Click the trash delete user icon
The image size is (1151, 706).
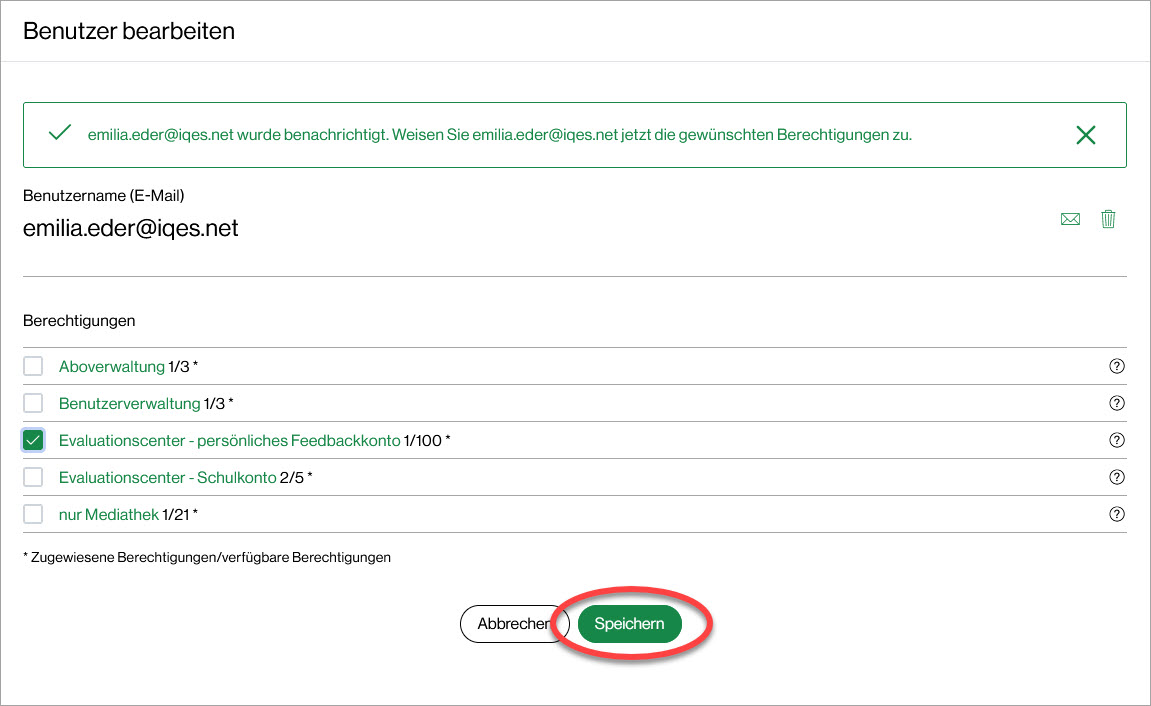(1108, 219)
